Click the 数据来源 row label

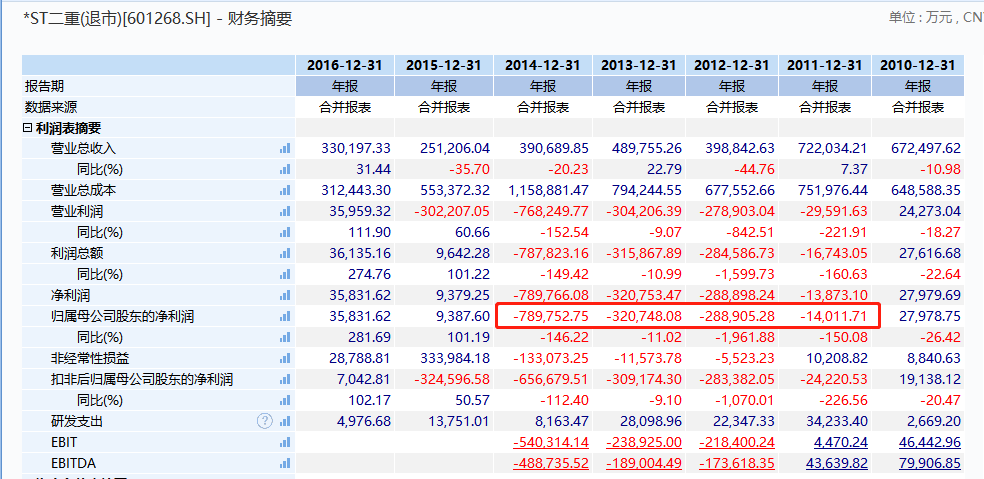pyautogui.click(x=51, y=107)
